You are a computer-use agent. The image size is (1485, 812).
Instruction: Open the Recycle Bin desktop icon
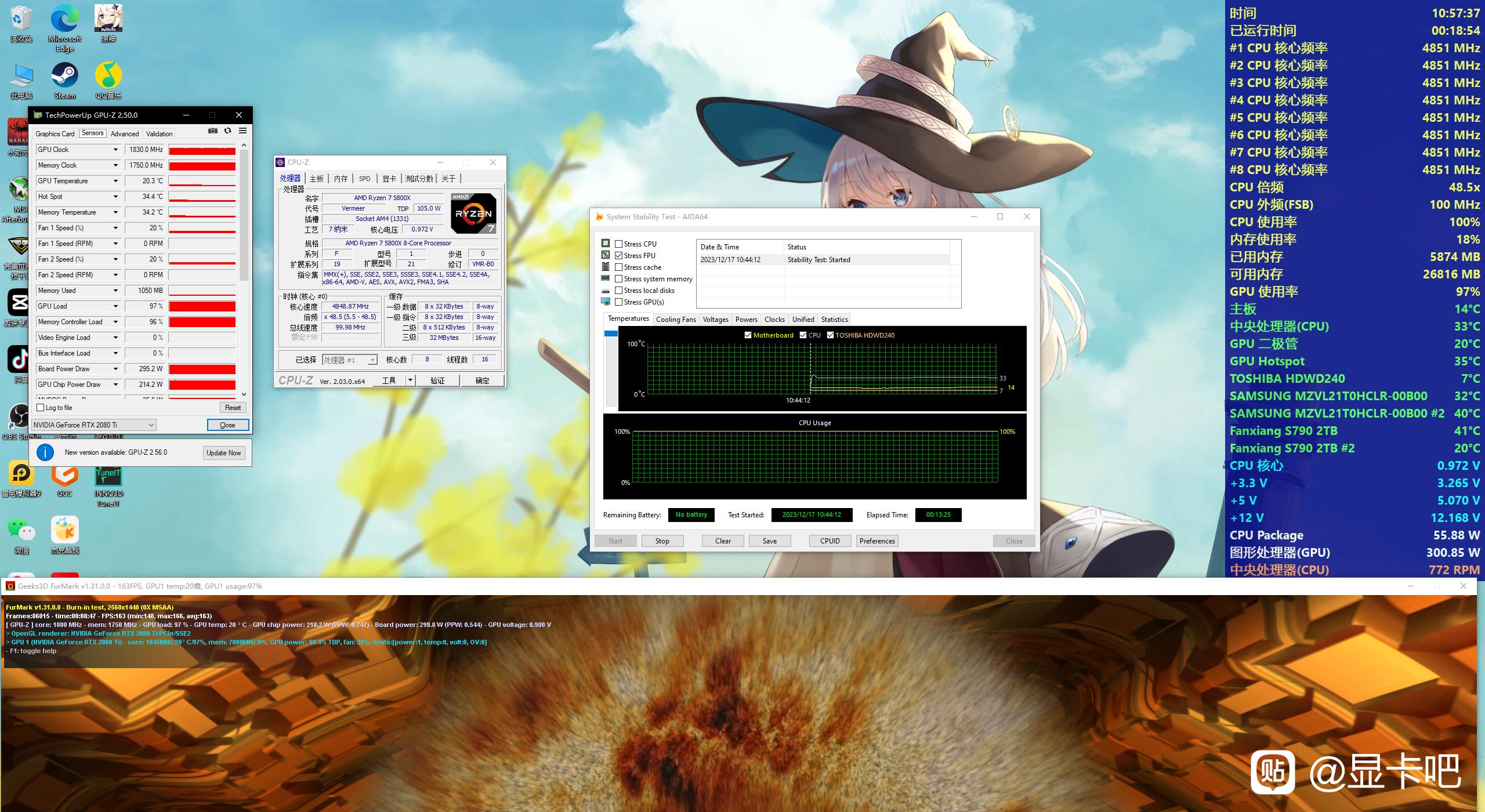(x=21, y=23)
